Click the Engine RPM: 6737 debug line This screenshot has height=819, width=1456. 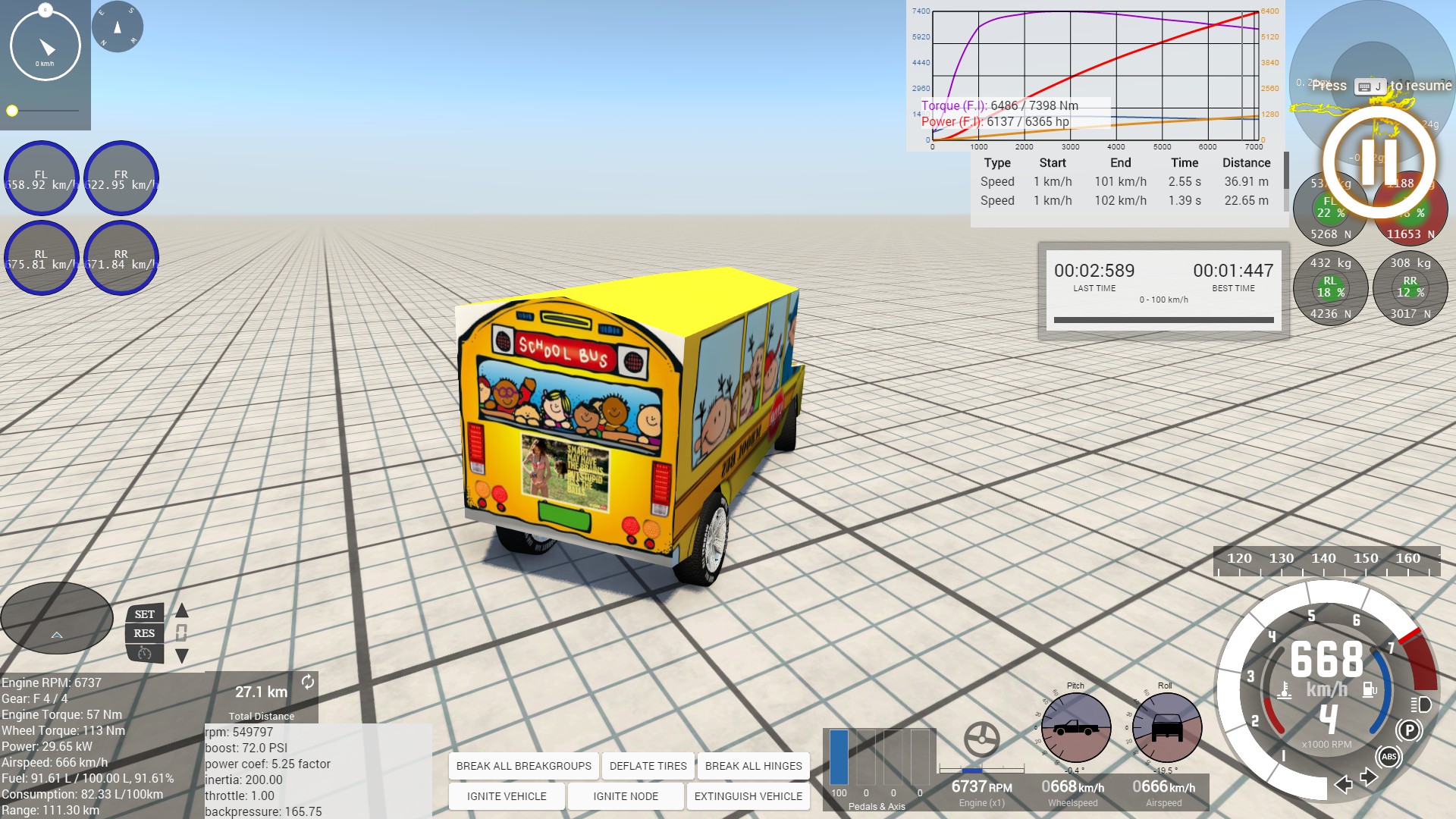pos(52,682)
